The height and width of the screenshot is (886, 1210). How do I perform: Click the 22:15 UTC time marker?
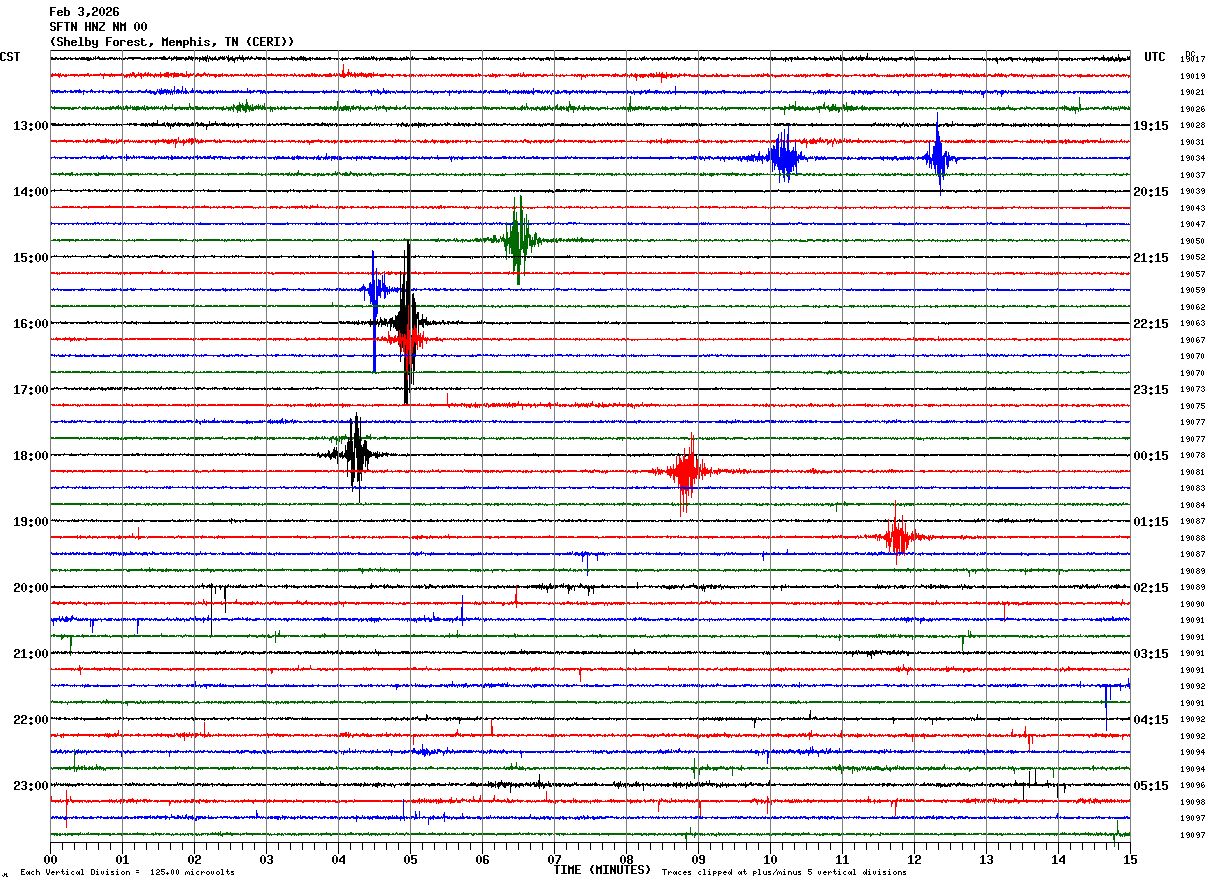(x=1150, y=324)
